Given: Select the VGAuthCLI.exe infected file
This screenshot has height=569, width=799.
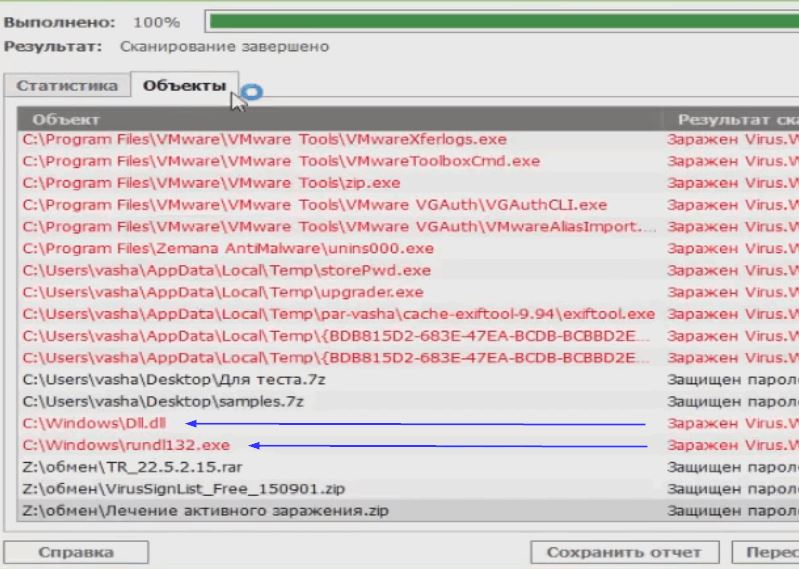Looking at the screenshot, I should pyautogui.click(x=314, y=205).
